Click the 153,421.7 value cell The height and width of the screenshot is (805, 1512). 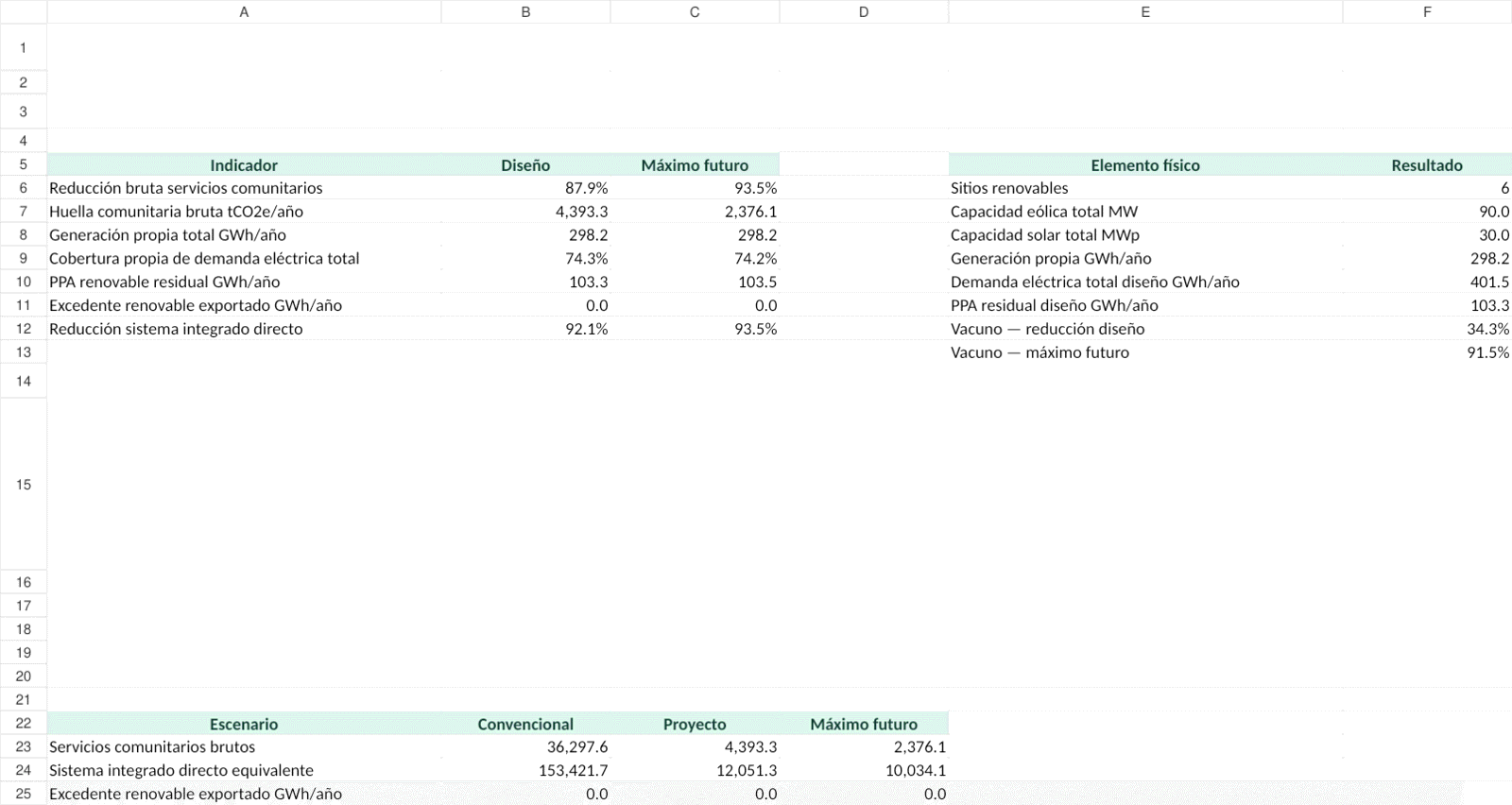(x=525, y=770)
